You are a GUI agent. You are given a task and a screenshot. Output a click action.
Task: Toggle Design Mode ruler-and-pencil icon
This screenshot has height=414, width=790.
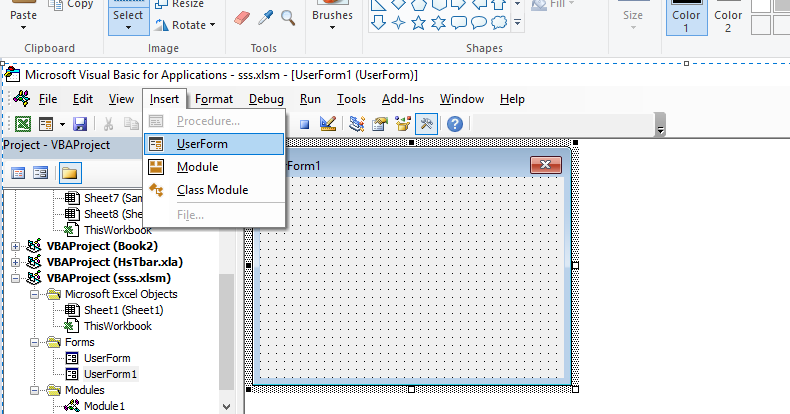coord(328,123)
